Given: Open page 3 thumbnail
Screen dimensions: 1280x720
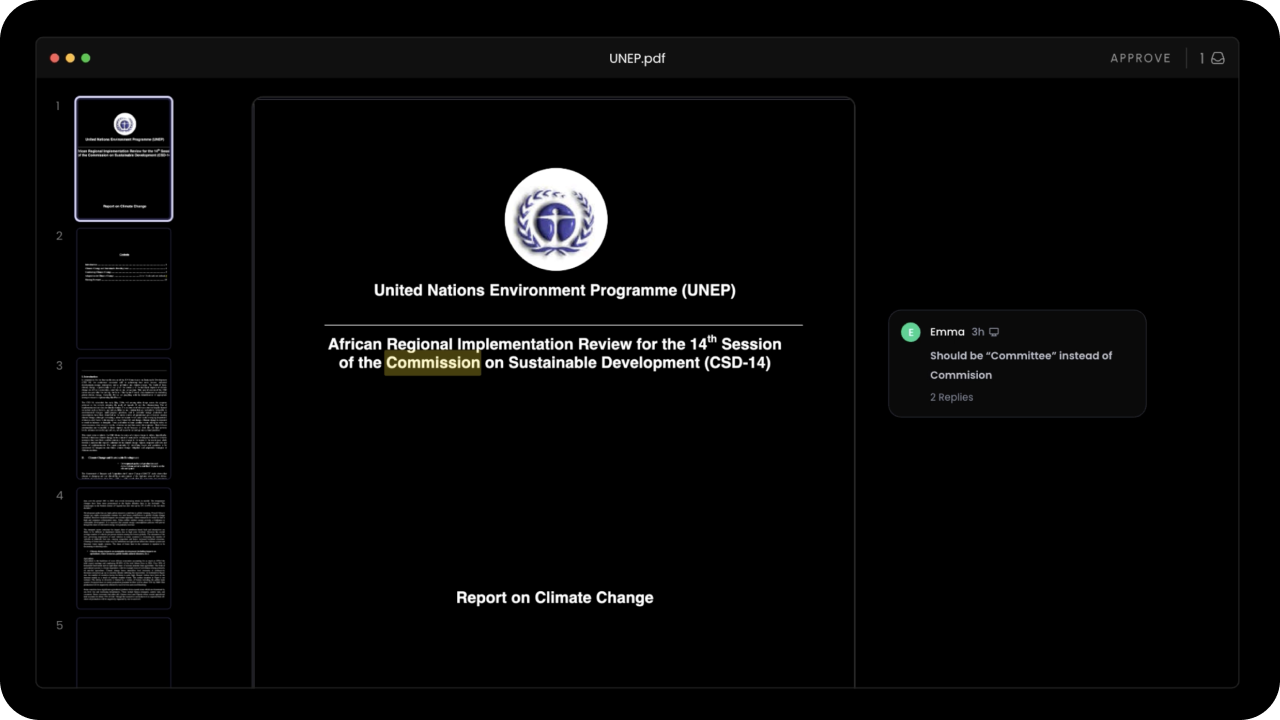Looking at the screenshot, I should pyautogui.click(x=124, y=419).
